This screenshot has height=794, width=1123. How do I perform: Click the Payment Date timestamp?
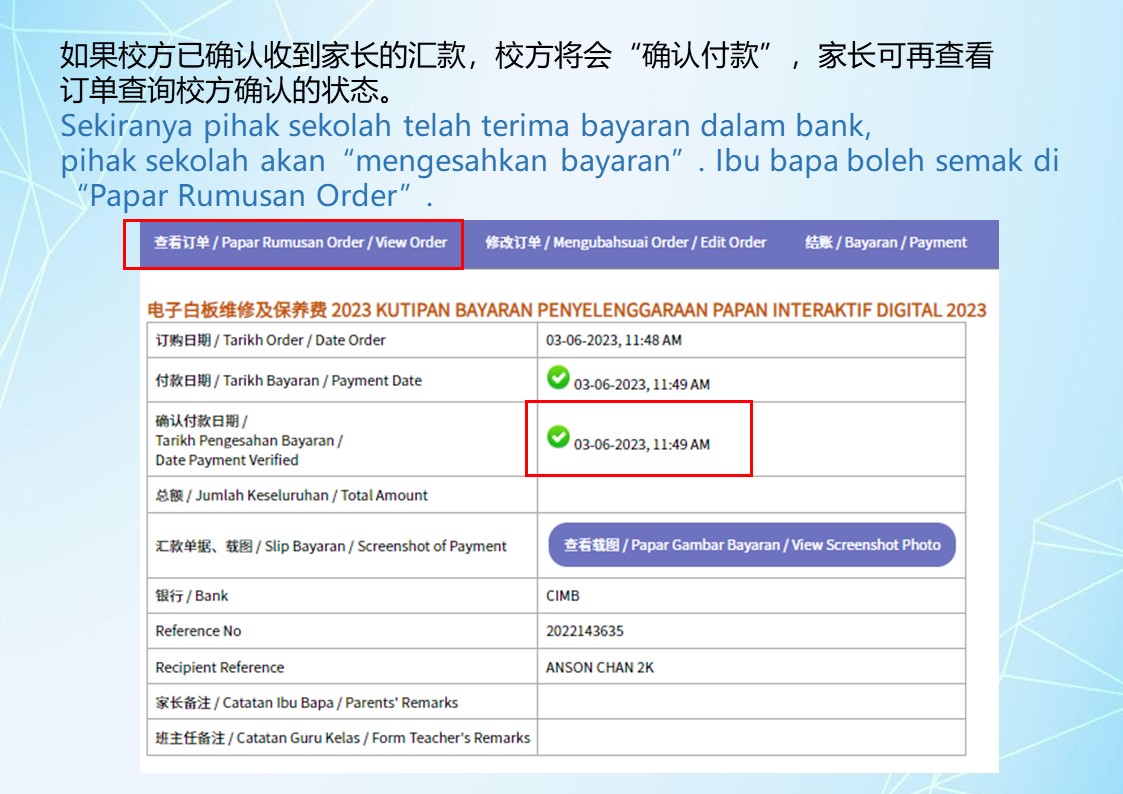point(642,384)
